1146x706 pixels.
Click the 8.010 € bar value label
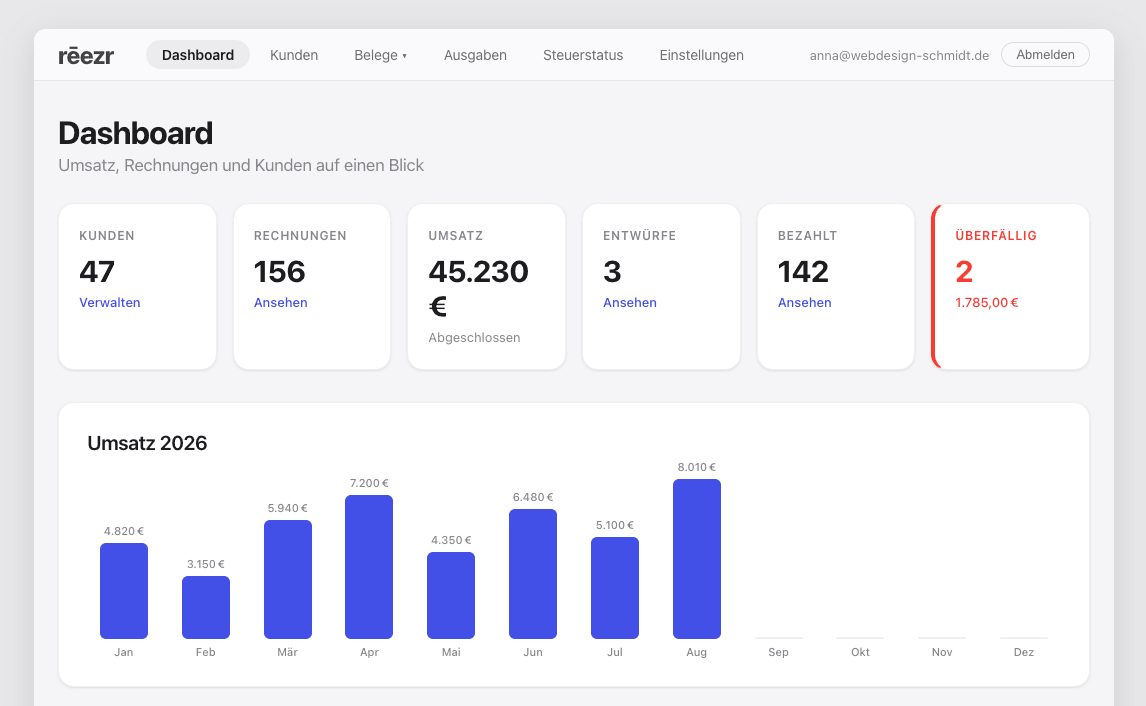pyautogui.click(x=697, y=467)
